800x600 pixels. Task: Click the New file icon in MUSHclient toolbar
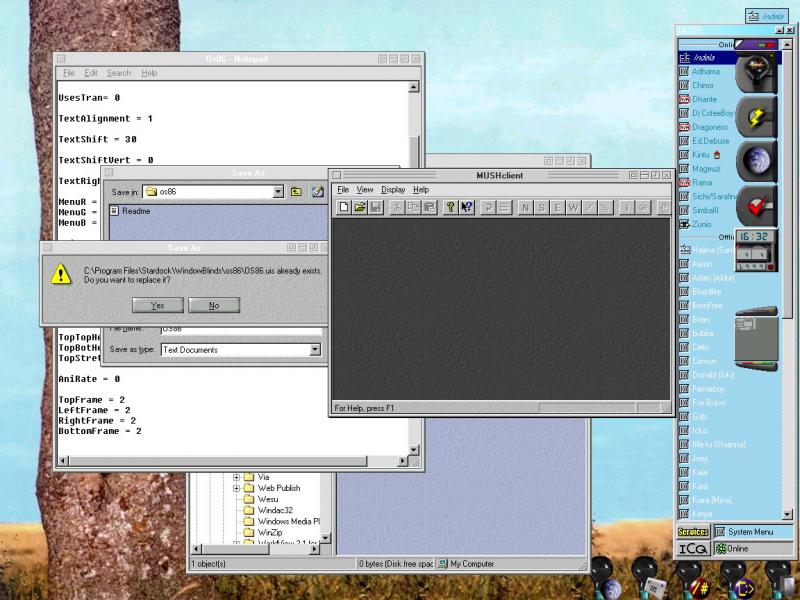click(x=344, y=207)
